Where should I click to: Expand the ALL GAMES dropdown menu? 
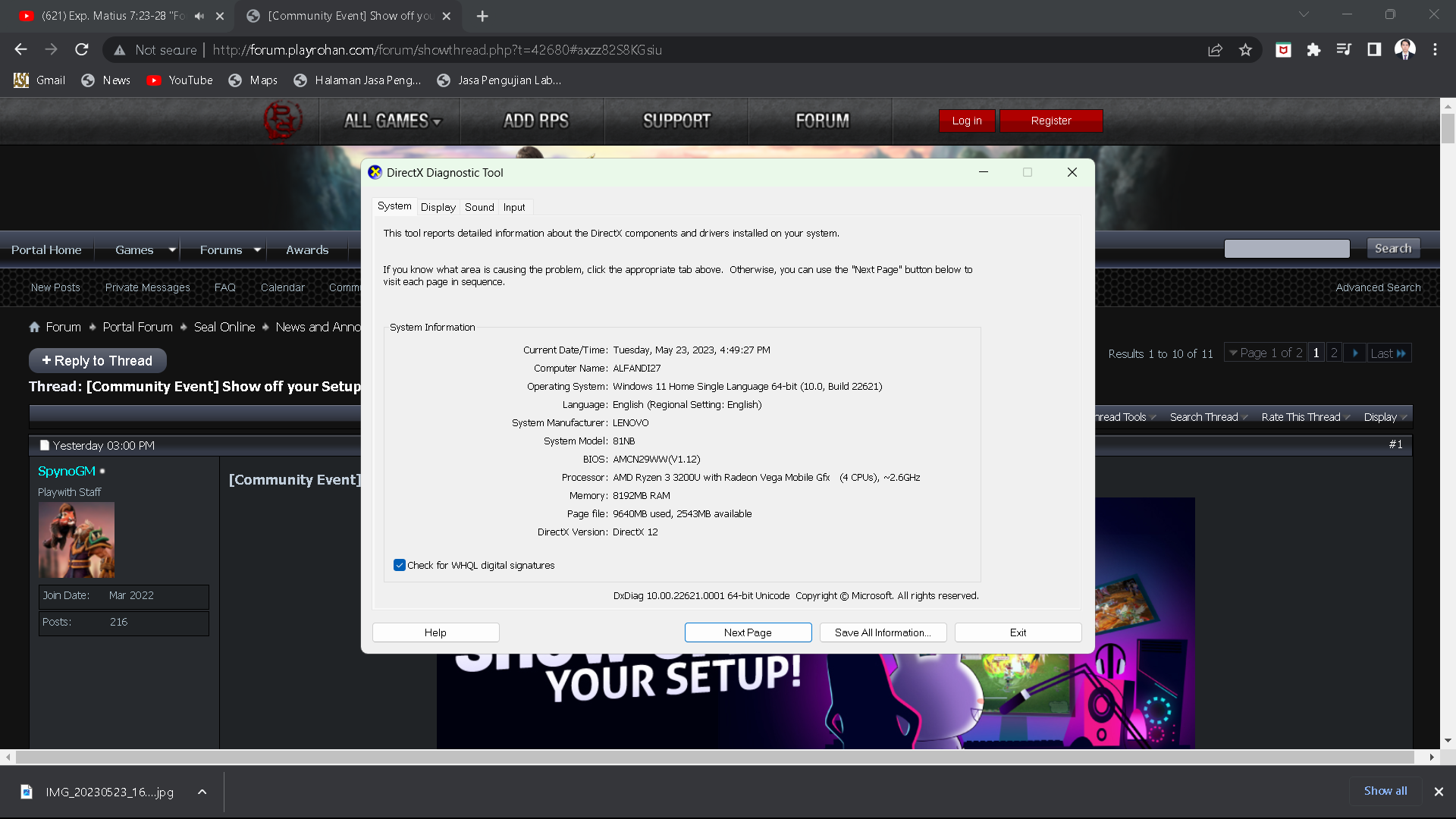point(392,121)
